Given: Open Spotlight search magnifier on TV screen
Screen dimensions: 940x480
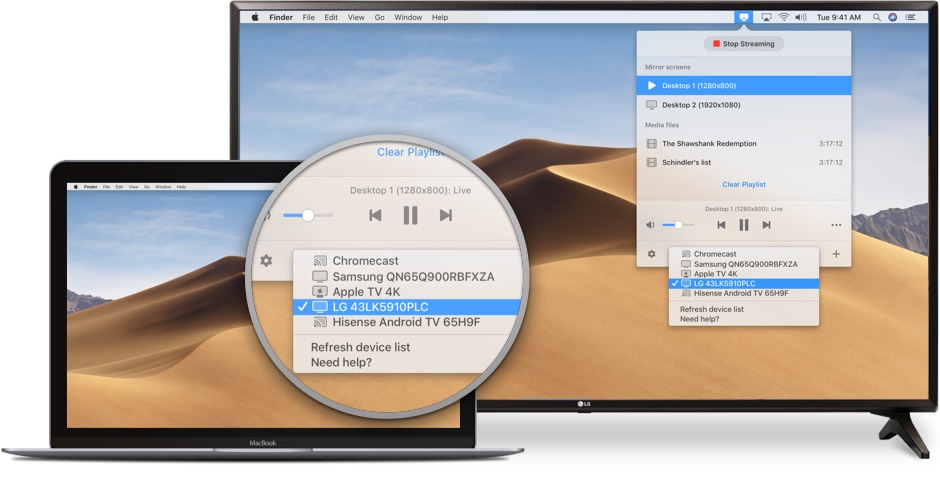Looking at the screenshot, I should (877, 17).
